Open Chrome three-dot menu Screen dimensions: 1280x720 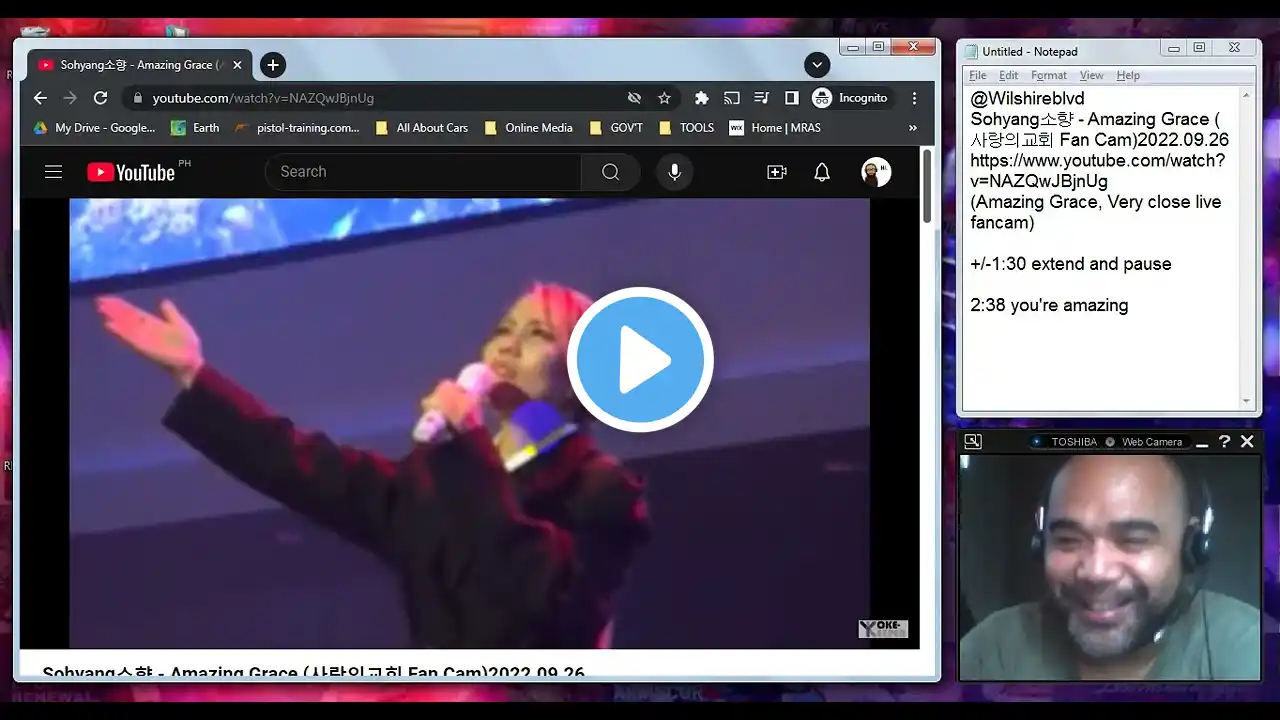click(x=914, y=98)
